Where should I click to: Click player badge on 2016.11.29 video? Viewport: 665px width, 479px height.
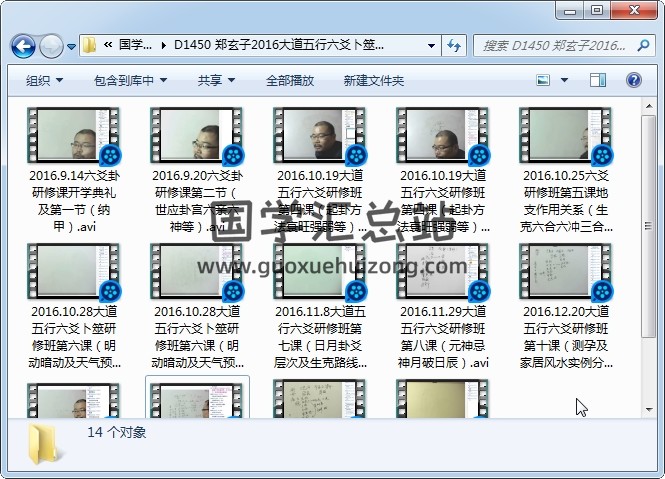479,291
